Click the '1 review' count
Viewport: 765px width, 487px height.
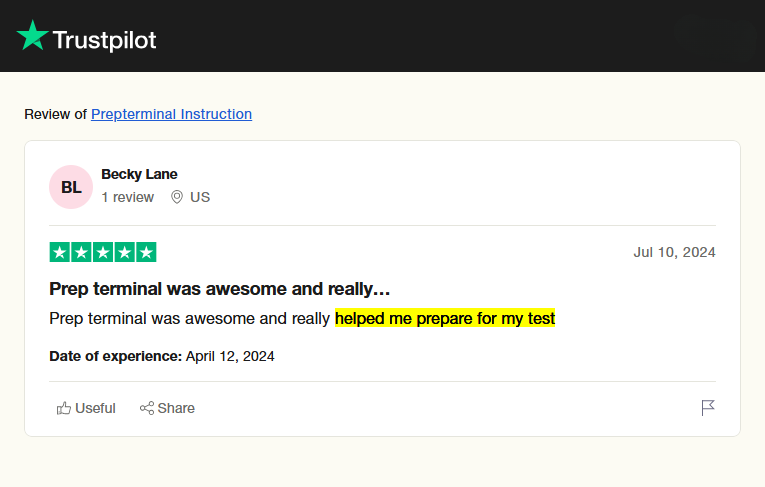coord(127,197)
